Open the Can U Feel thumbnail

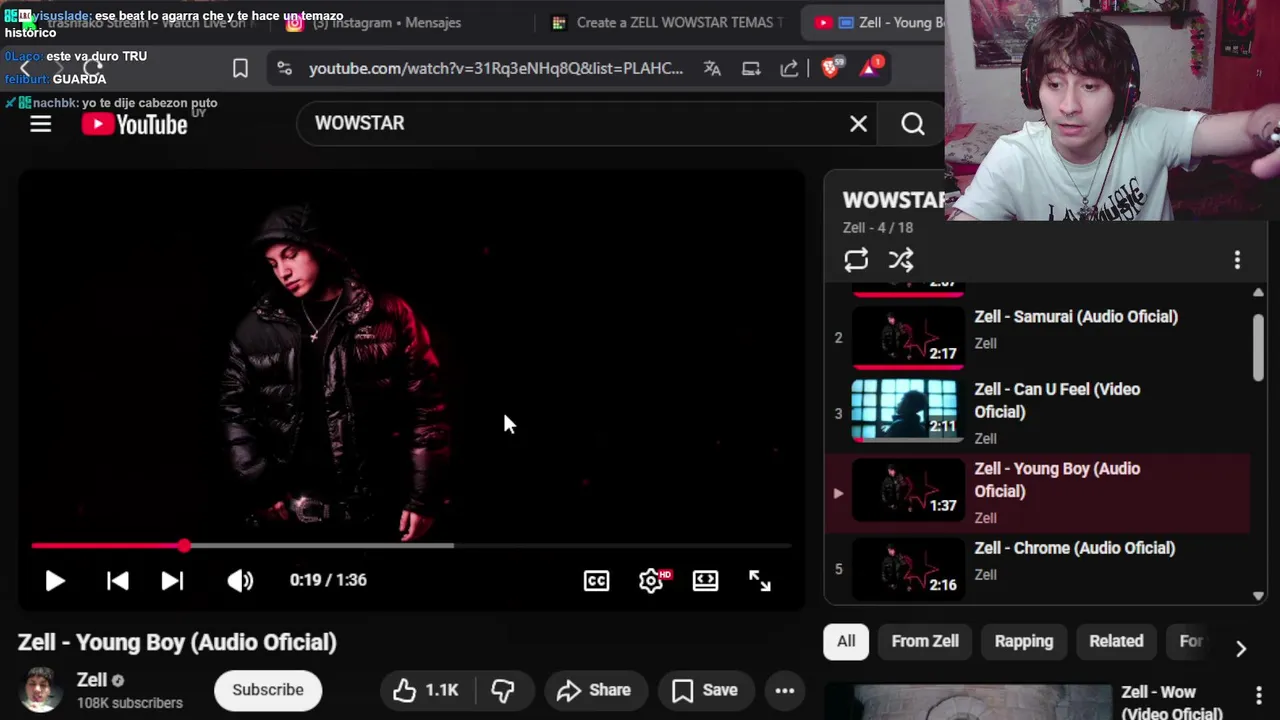click(908, 410)
